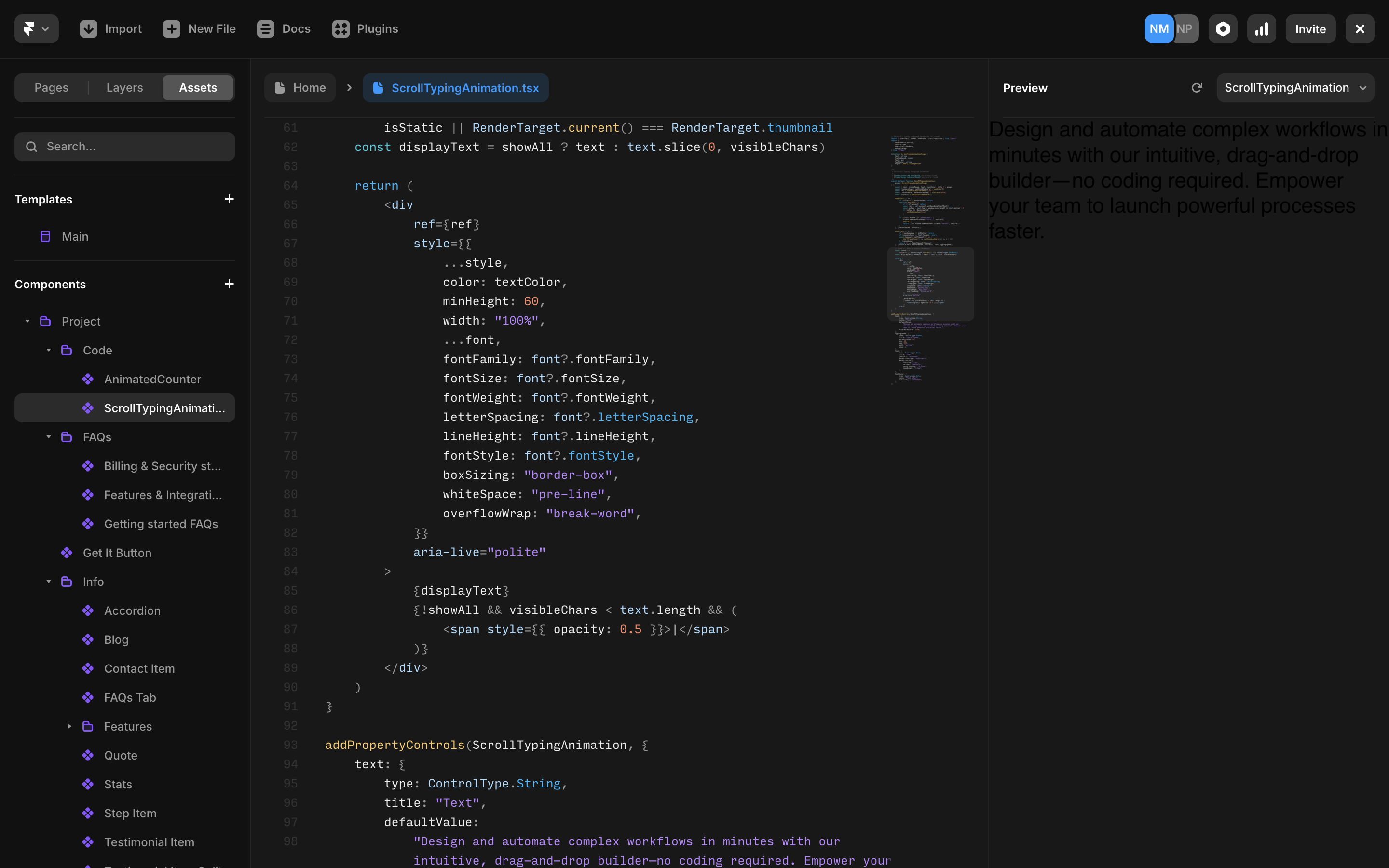Switch to the Pages tab
Image resolution: width=1389 pixels, height=868 pixels.
pos(51,87)
